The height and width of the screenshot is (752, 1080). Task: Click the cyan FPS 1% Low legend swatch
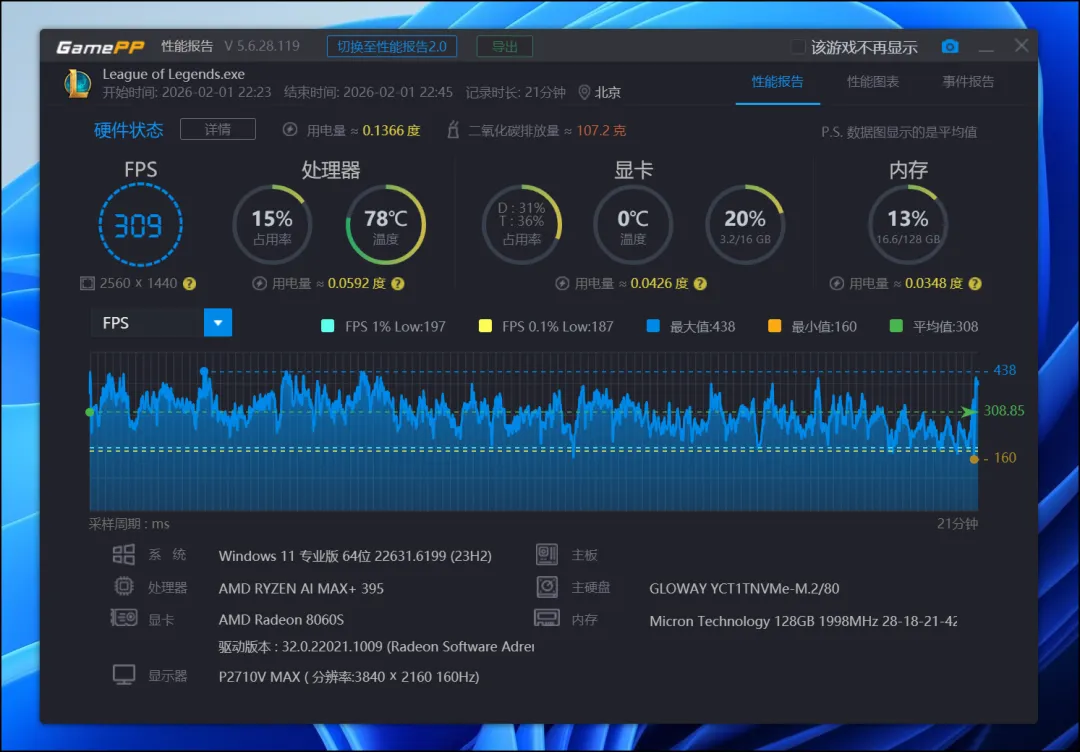[328, 326]
